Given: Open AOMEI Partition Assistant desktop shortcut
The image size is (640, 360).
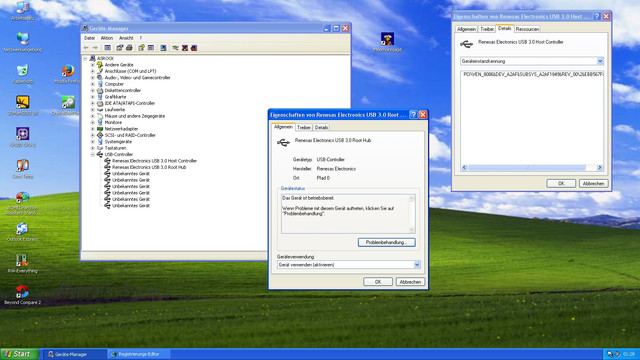Looking at the screenshot, I should [x=22, y=203].
